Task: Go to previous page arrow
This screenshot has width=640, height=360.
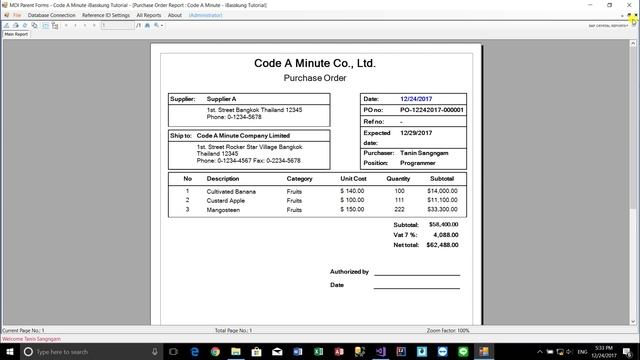Action: pyautogui.click(x=76, y=25)
